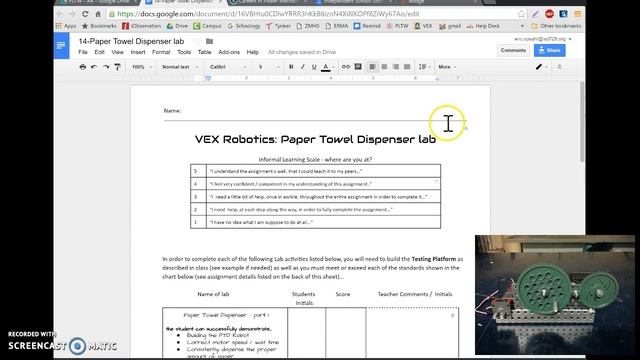This screenshot has width=640, height=360.
Task: Go to browser home page
Action: tap(98, 14)
